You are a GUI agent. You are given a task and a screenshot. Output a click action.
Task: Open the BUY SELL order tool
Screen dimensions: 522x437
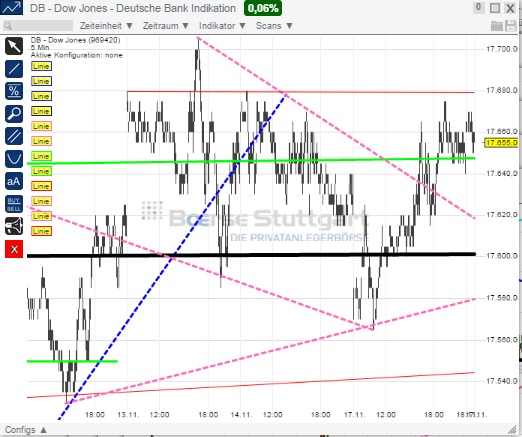click(14, 204)
